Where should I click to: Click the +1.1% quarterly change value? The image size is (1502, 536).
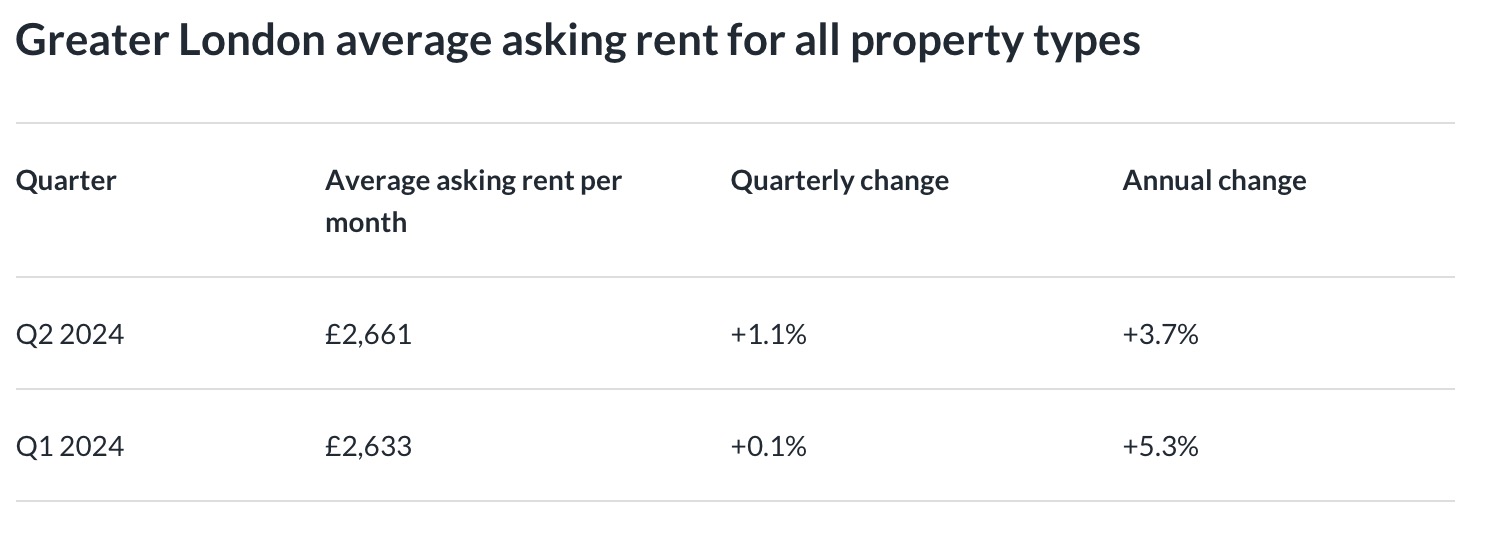768,334
